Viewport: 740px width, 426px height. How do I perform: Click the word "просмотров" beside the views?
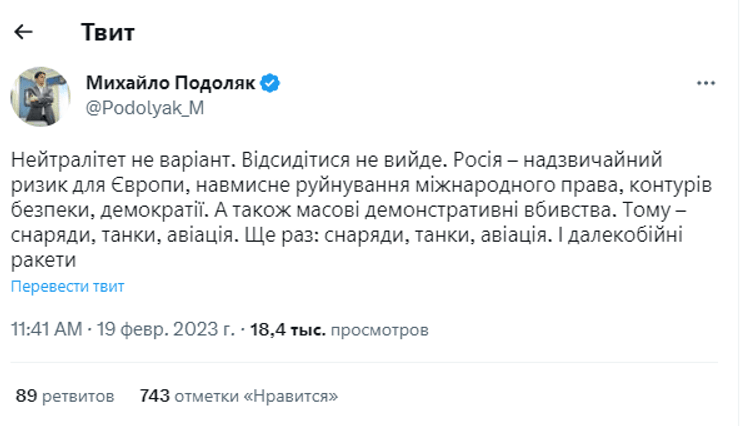coord(379,328)
